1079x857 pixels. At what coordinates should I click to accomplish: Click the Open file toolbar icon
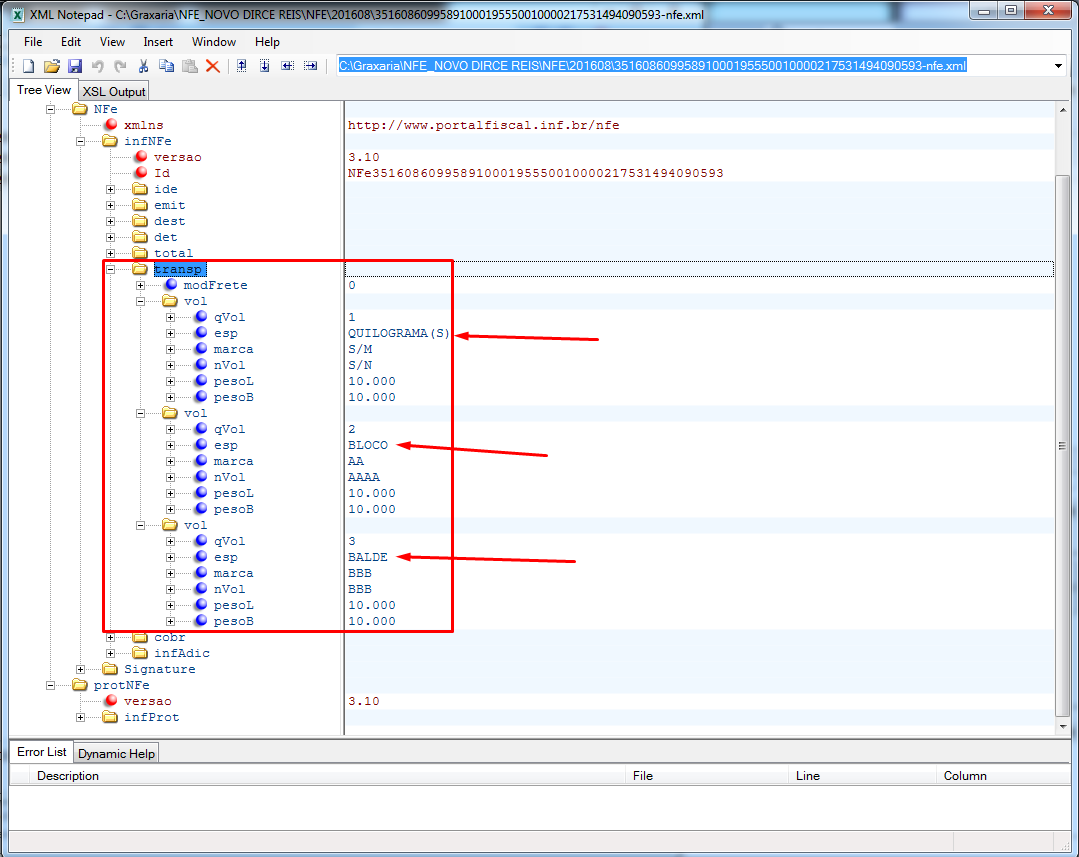(x=52, y=66)
